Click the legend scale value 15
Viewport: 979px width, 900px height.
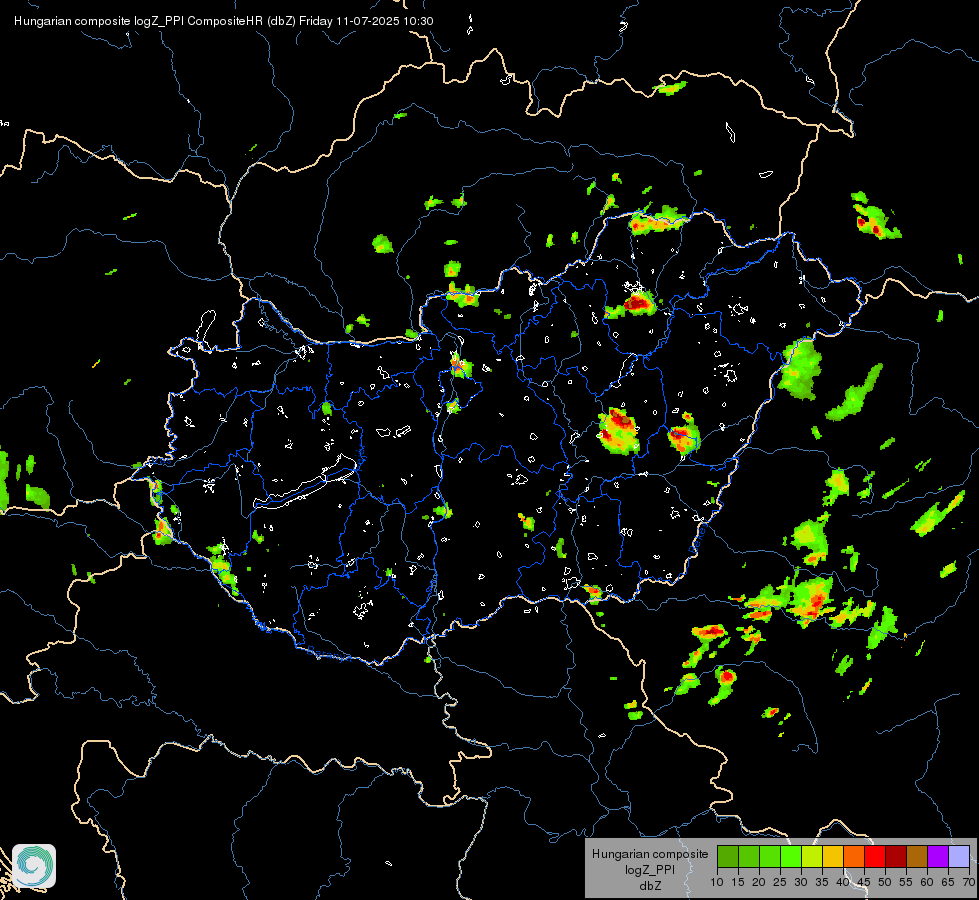(x=738, y=883)
